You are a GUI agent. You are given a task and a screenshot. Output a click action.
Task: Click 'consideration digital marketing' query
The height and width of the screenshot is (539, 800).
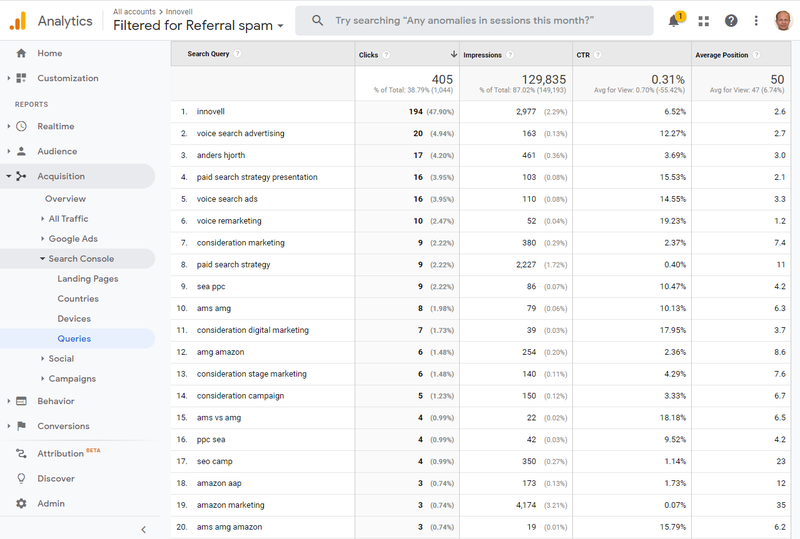pyautogui.click(x=253, y=330)
